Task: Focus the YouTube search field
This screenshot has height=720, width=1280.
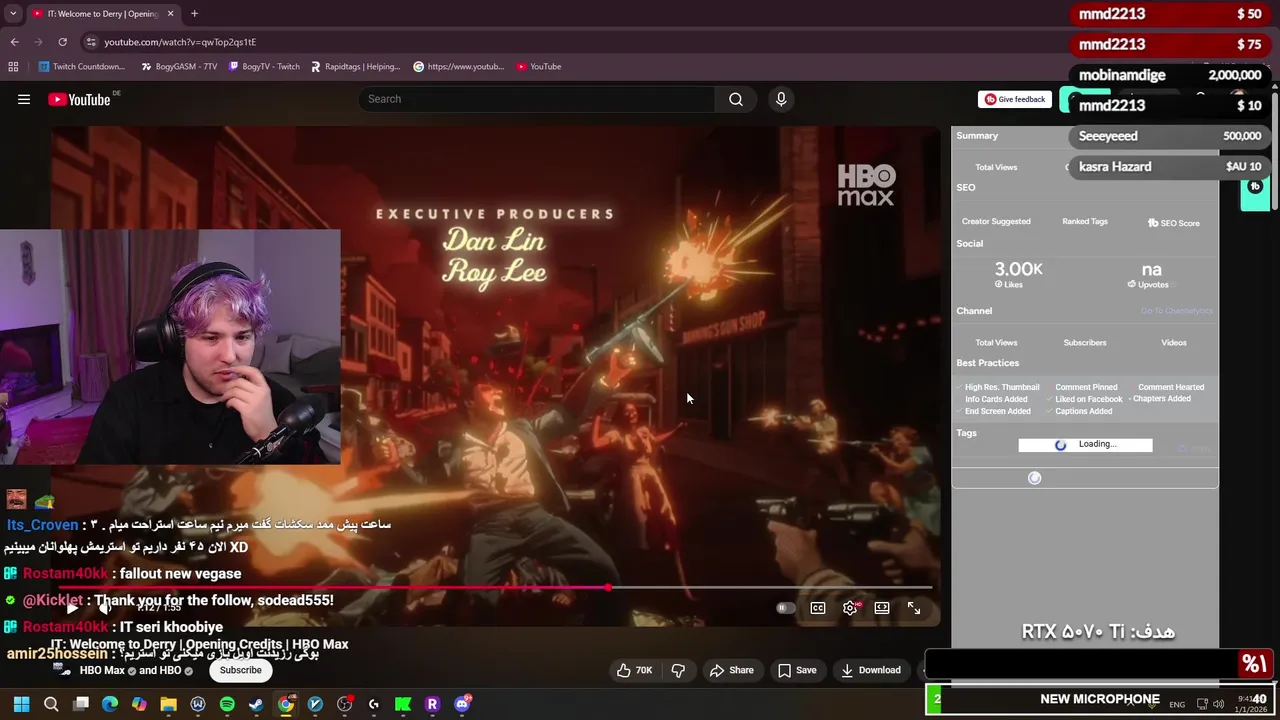Action: click(537, 99)
